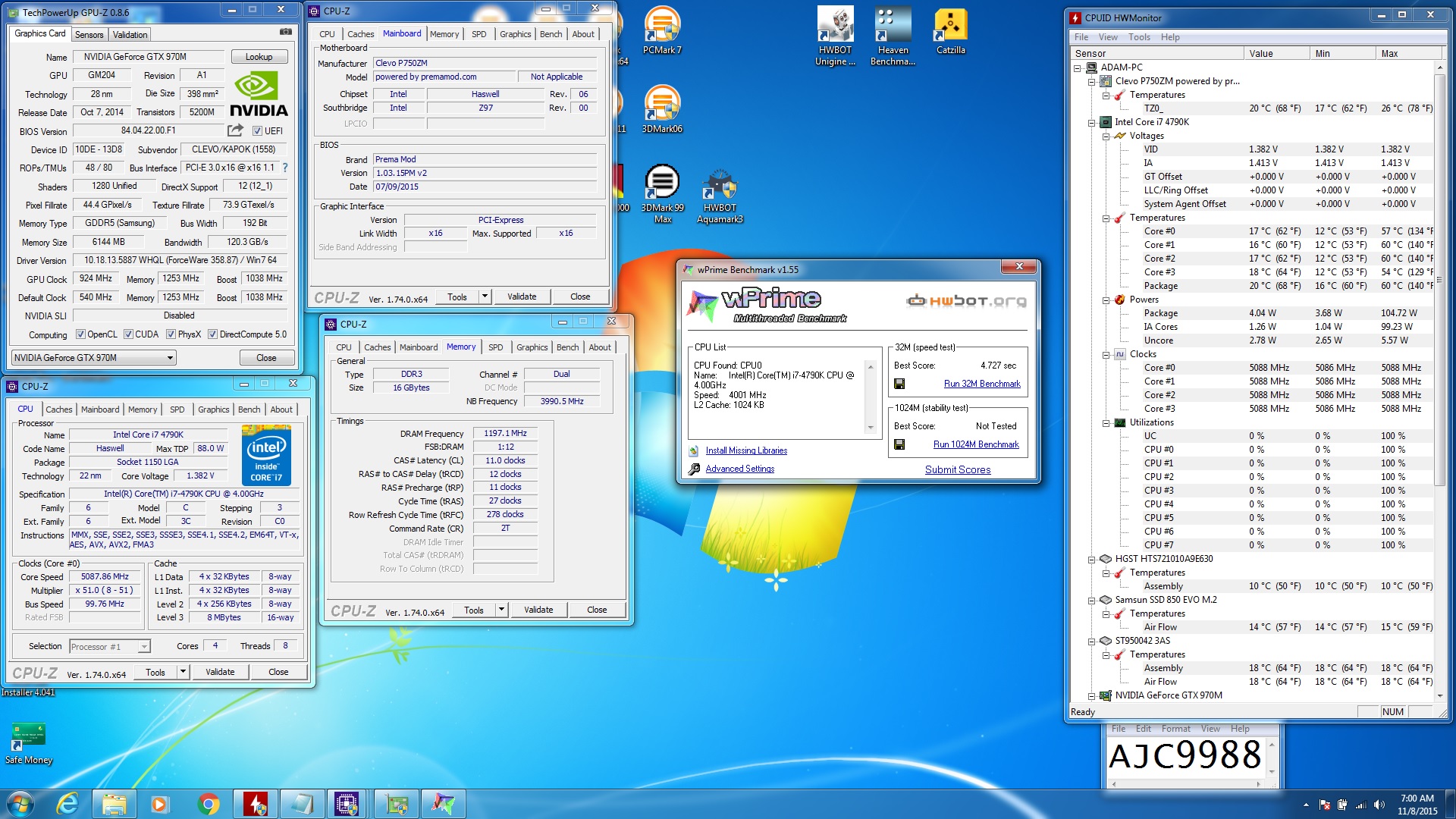Open Windows Start menu
1456x819 pixels.
[x=20, y=804]
